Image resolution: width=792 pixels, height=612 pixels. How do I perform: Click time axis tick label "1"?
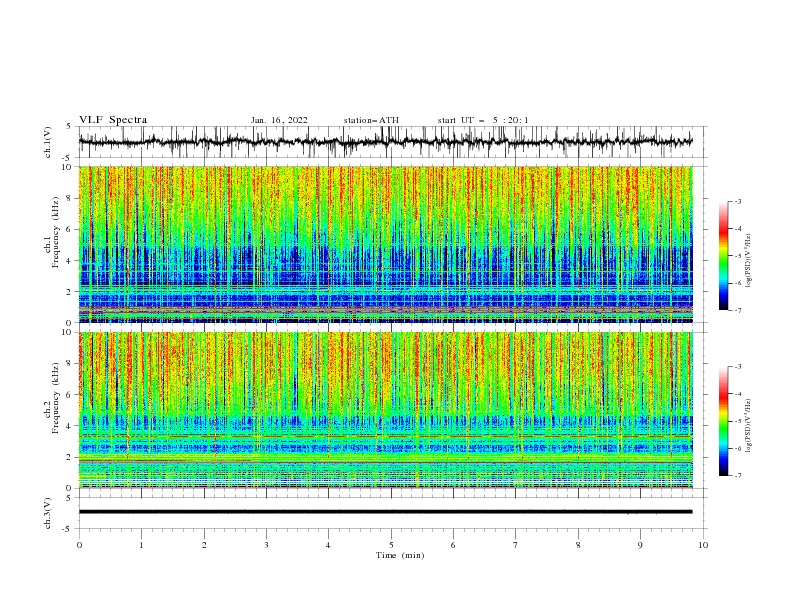(141, 545)
